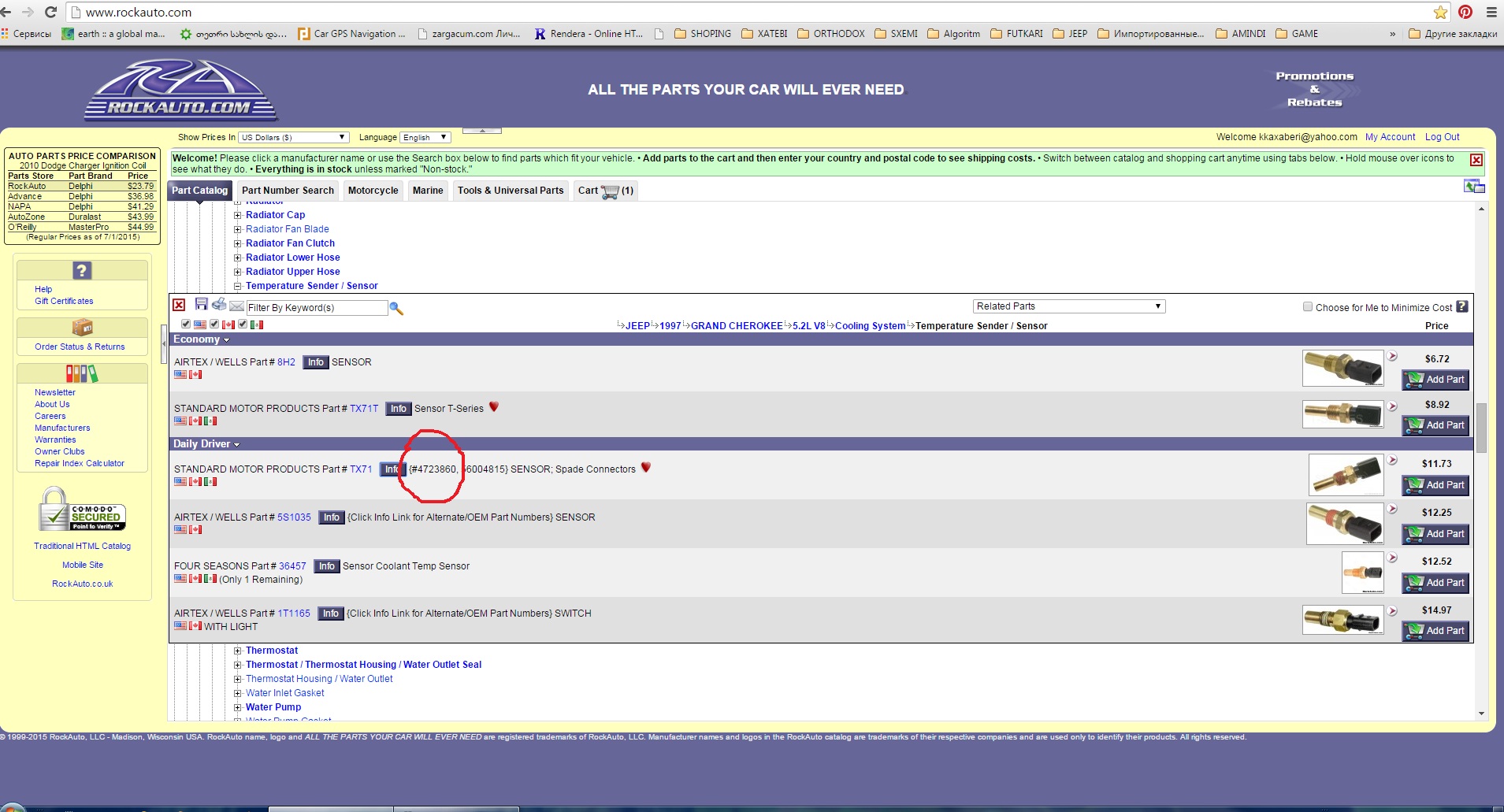
Task: Click the arrow icon beside the $12.25 part image
Action: 1392,509
